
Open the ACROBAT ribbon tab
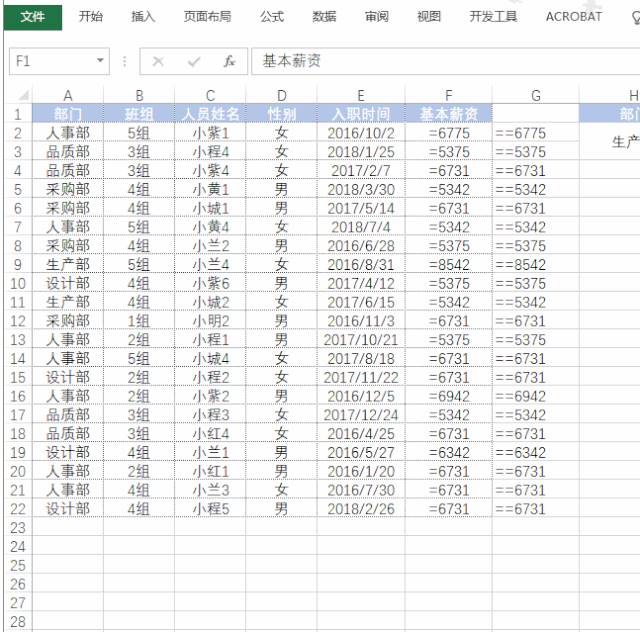(574, 17)
